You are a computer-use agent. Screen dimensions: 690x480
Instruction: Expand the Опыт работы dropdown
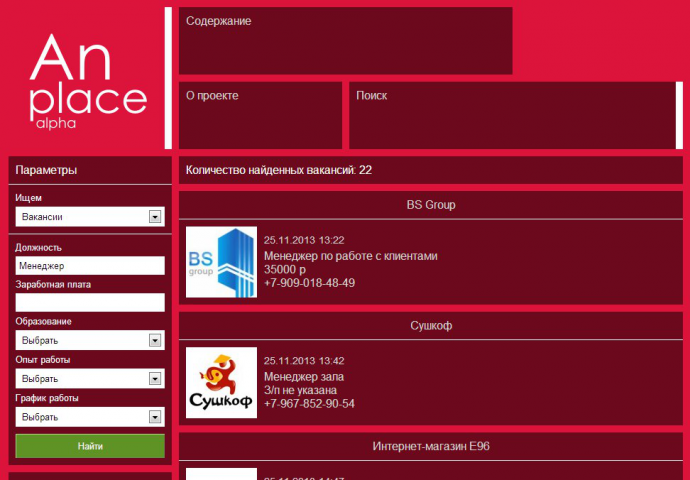coord(90,378)
